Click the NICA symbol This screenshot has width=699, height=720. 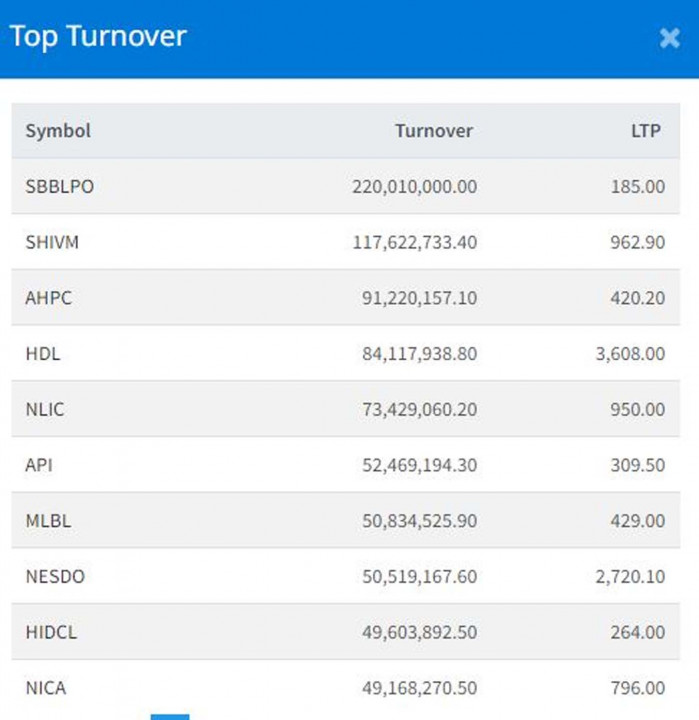pos(46,688)
